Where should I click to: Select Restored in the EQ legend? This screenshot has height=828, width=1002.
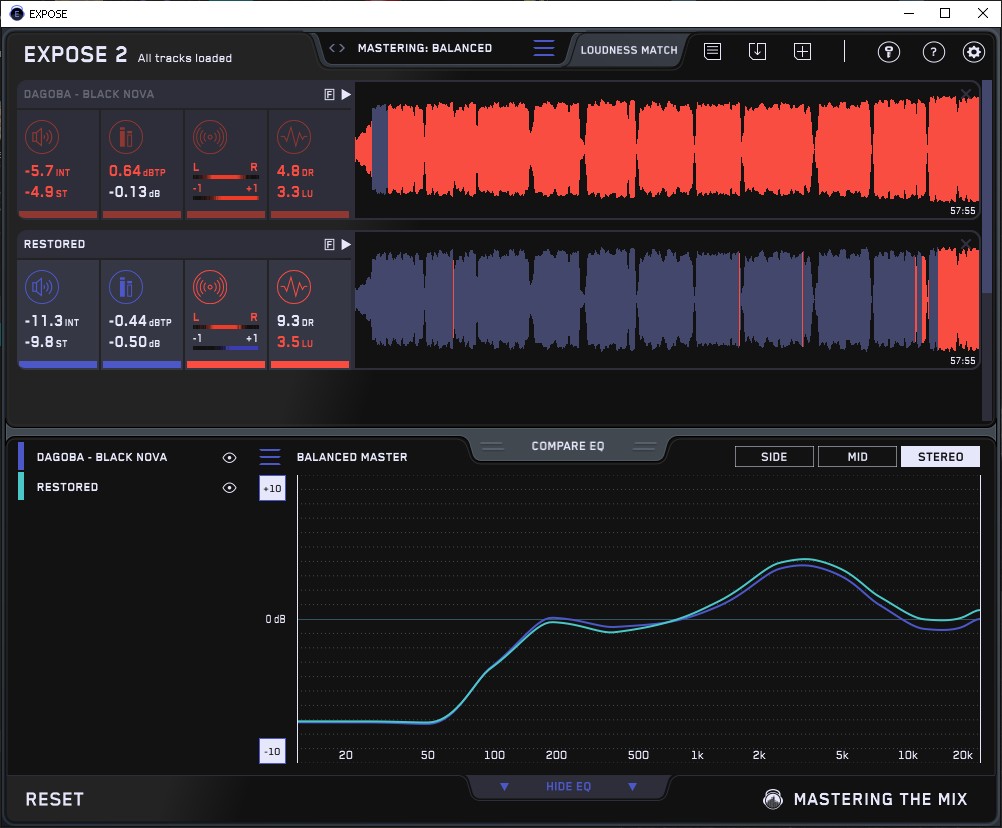coord(67,487)
